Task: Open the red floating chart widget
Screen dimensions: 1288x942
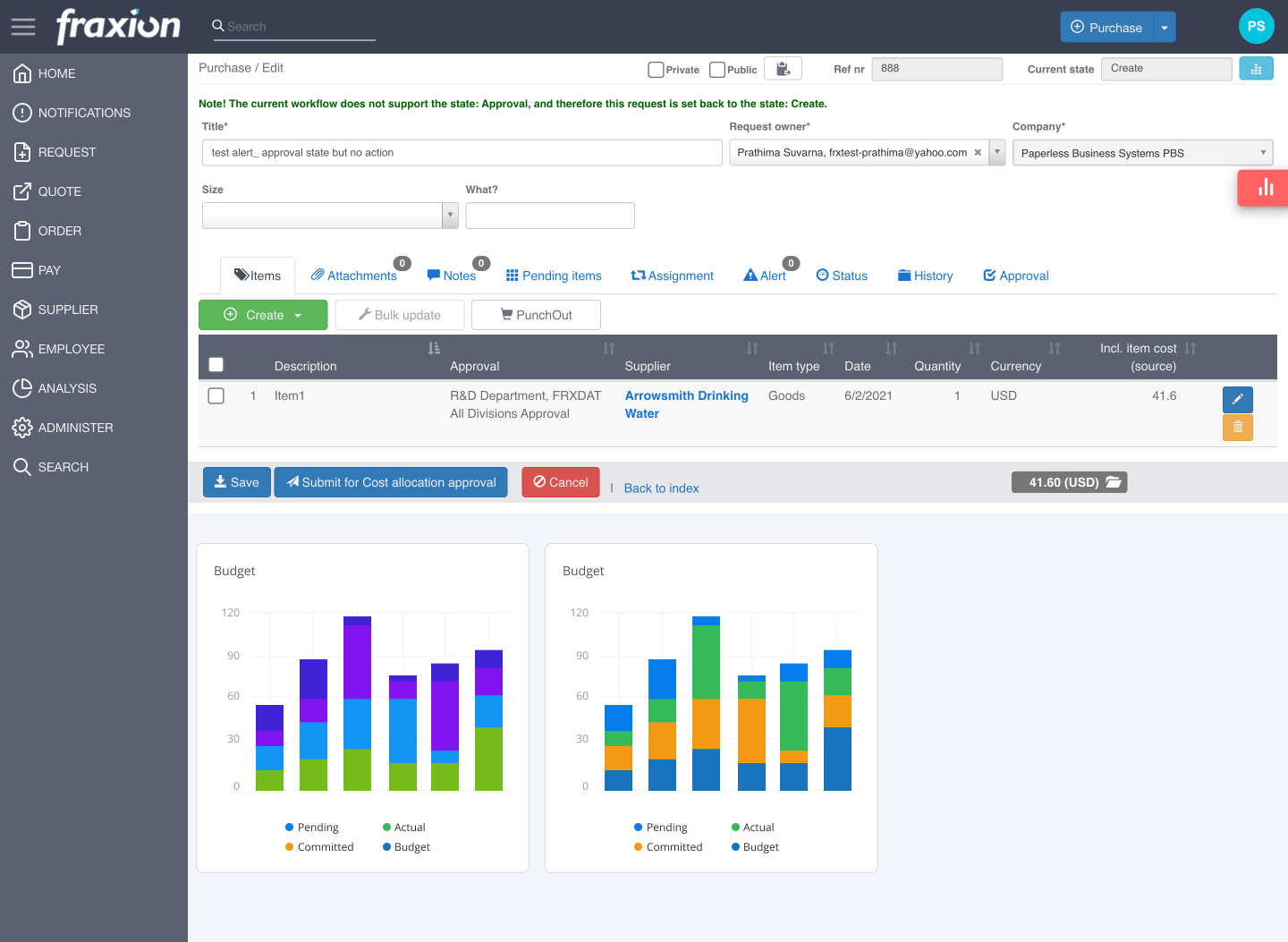Action: [x=1265, y=188]
